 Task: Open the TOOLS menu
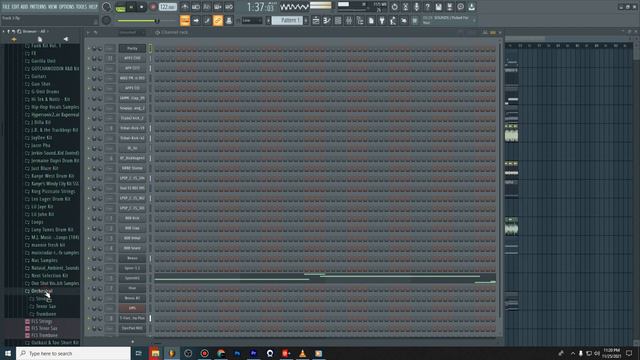[81, 7]
